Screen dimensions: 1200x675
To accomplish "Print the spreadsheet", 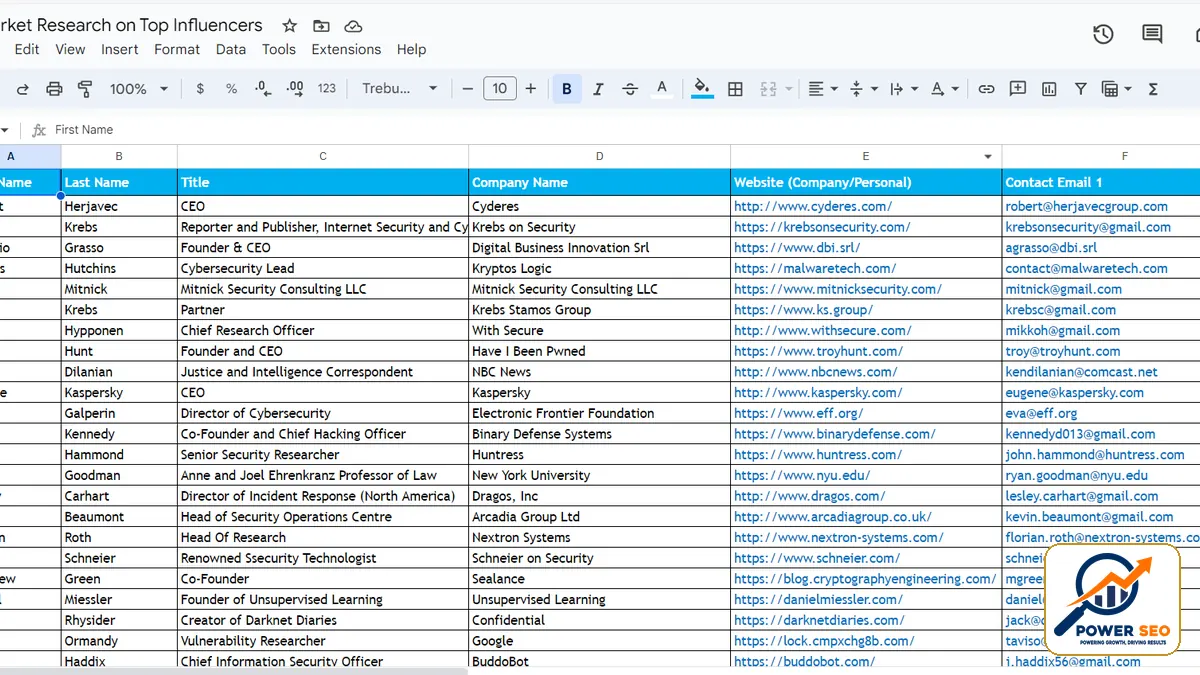I will coord(54,89).
